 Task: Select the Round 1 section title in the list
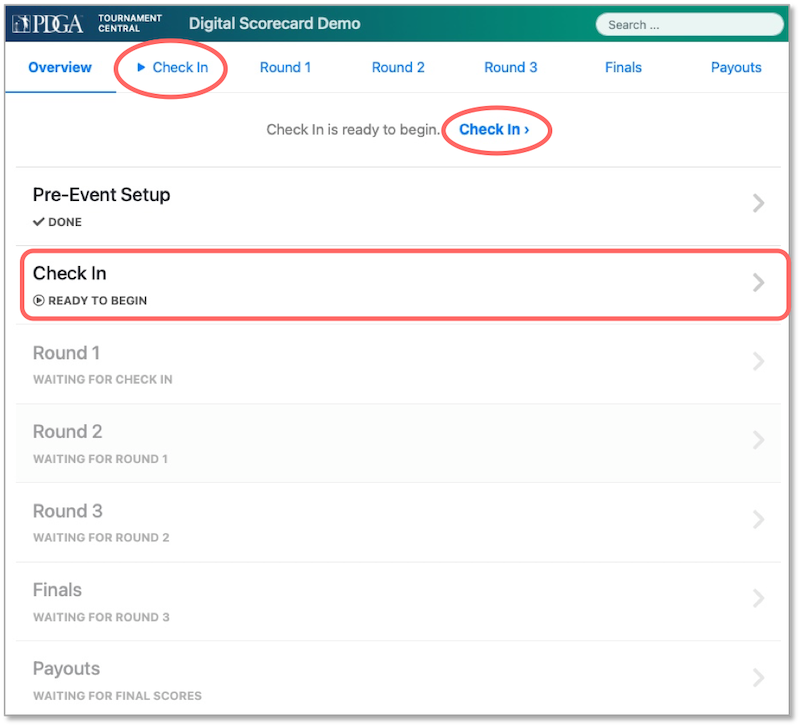[66, 353]
